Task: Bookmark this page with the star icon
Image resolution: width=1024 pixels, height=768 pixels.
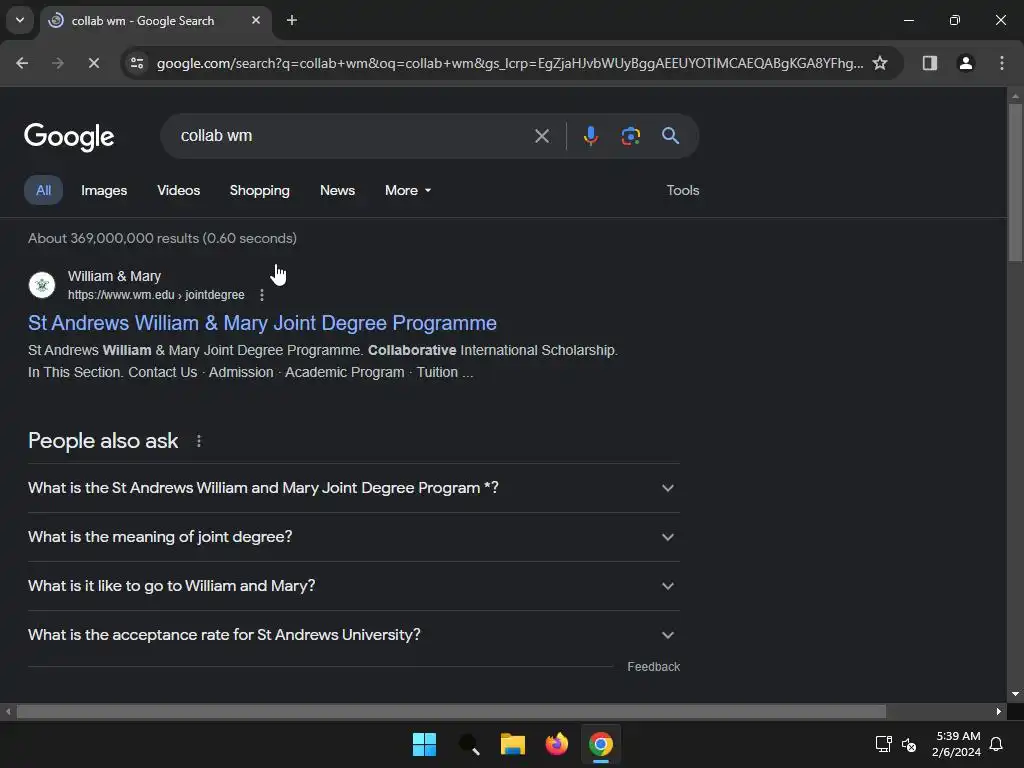Action: tap(880, 63)
